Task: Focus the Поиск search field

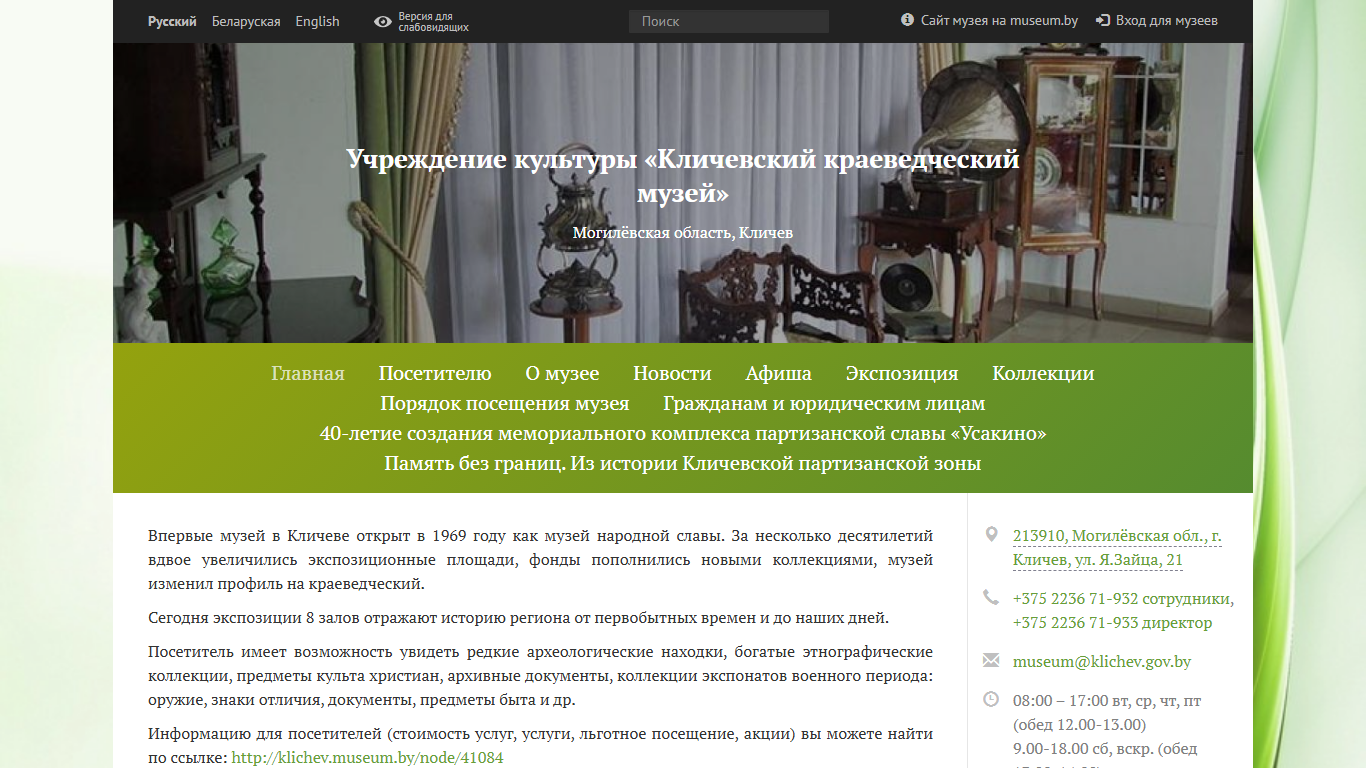Action: [x=729, y=21]
